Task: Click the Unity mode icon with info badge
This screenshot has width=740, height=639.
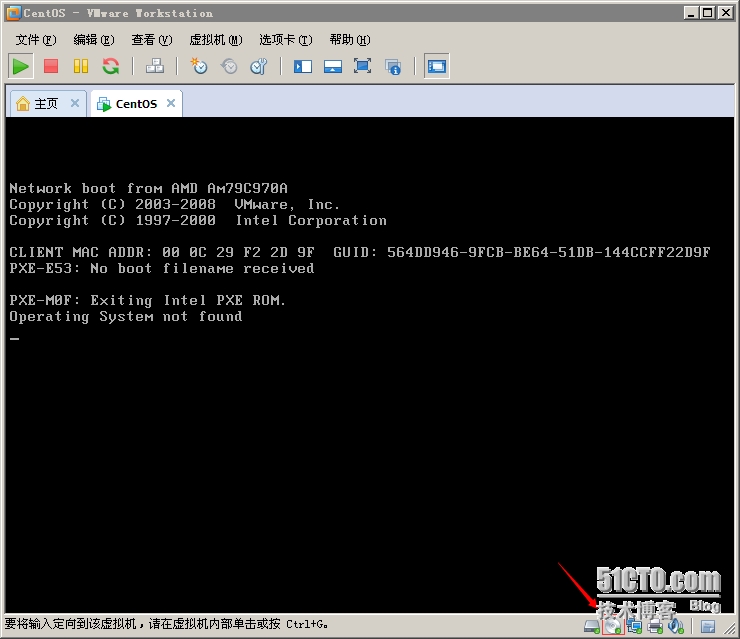Action: click(x=393, y=67)
